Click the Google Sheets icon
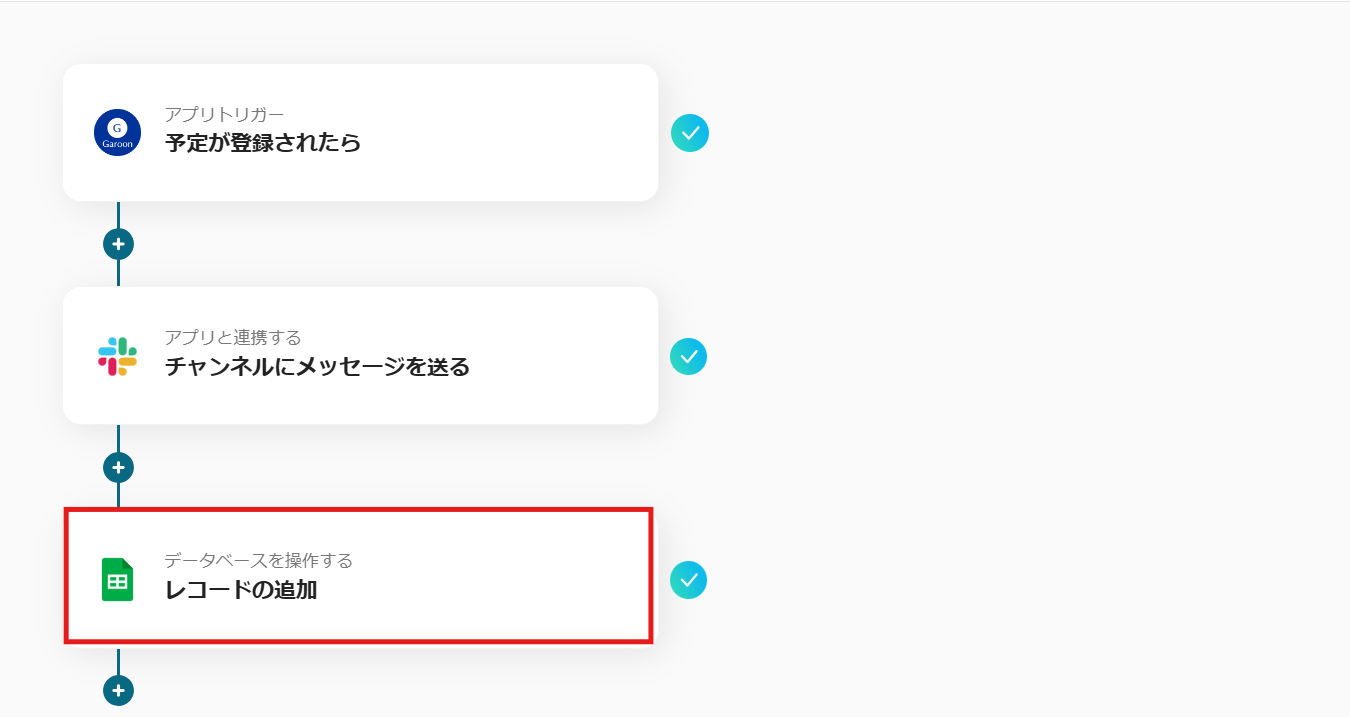 117,580
